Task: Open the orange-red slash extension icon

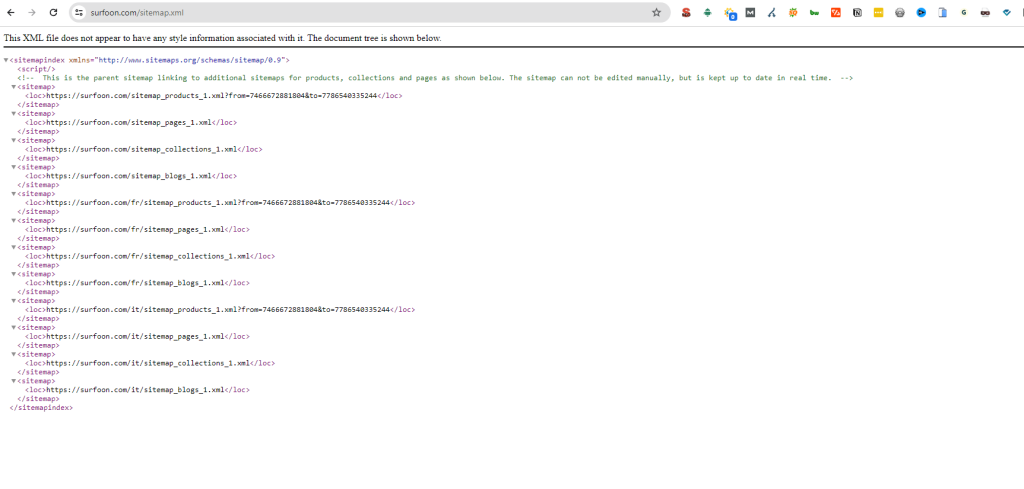Action: point(836,13)
